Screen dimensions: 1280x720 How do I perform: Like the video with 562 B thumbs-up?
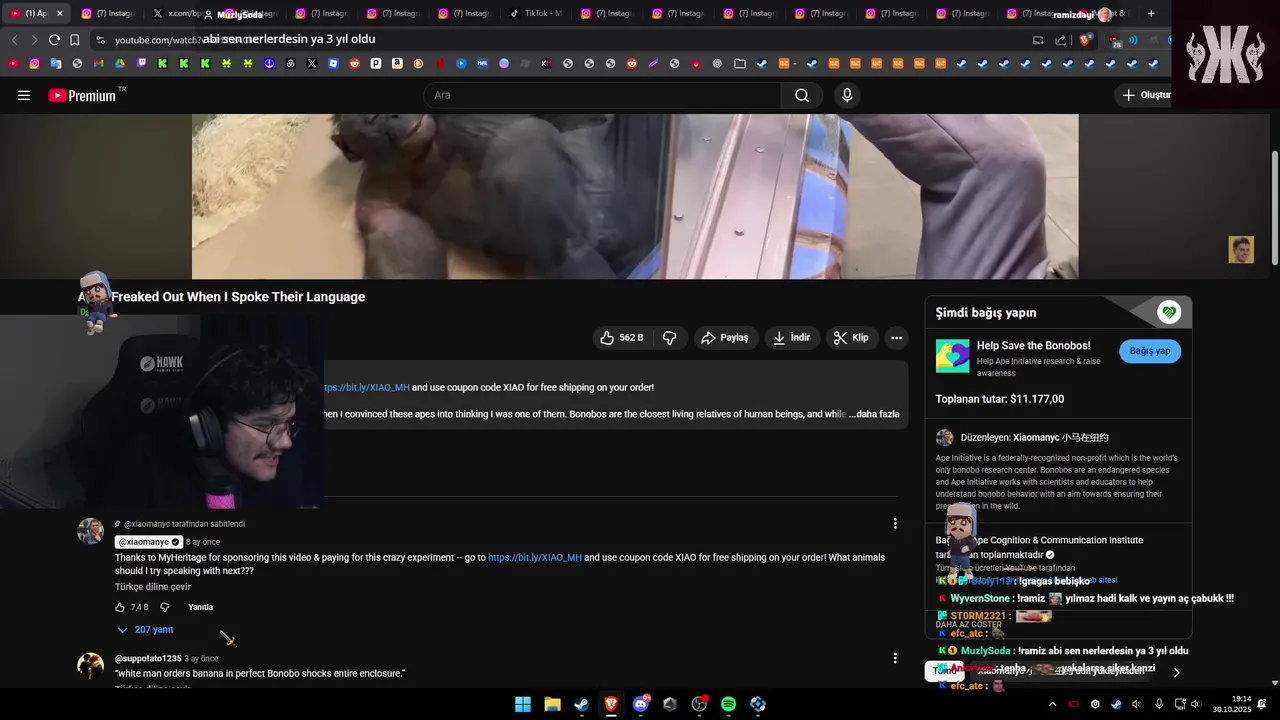tap(621, 338)
